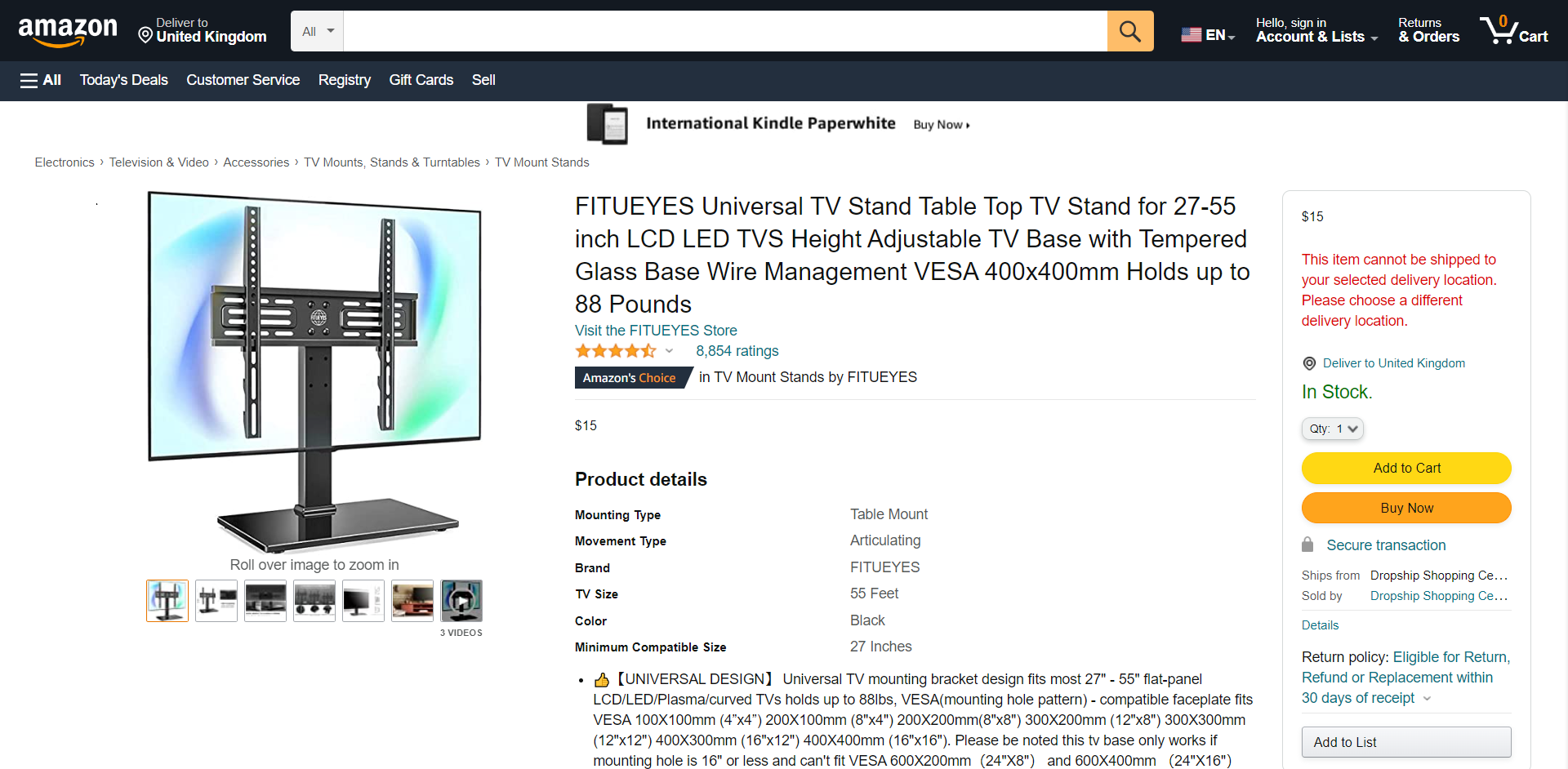Play the product video thumbnail
Image resolution: width=1568 pixels, height=769 pixels.
point(461,601)
